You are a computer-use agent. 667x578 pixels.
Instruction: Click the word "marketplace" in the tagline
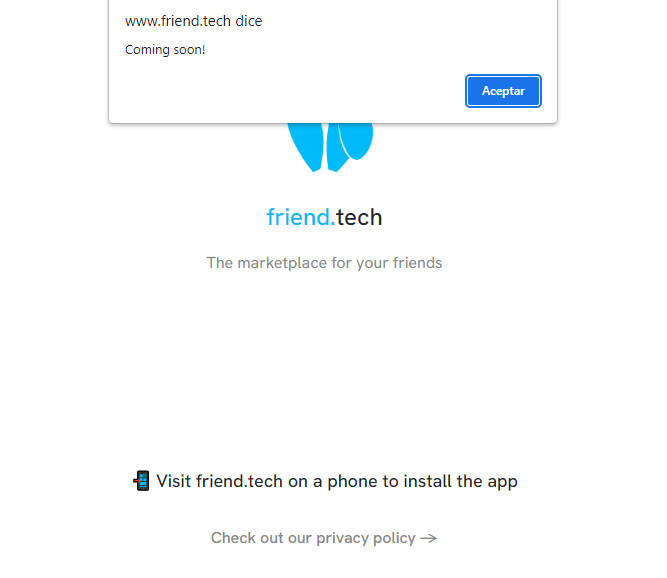[282, 263]
